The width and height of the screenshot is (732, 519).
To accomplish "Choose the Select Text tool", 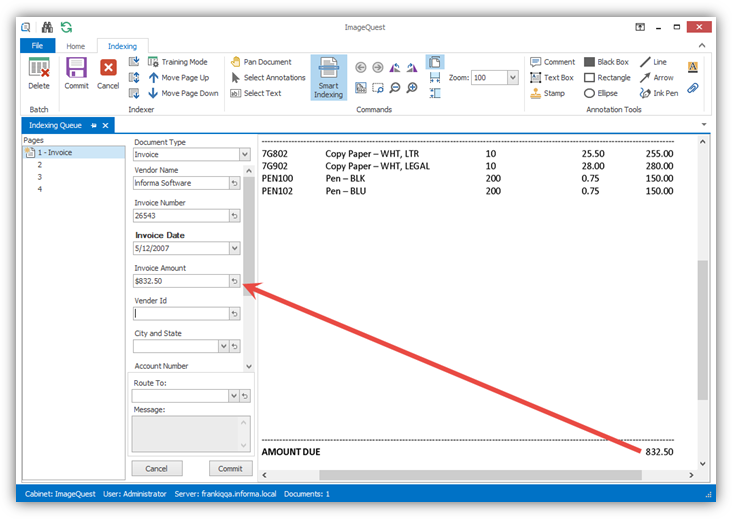I will click(256, 93).
